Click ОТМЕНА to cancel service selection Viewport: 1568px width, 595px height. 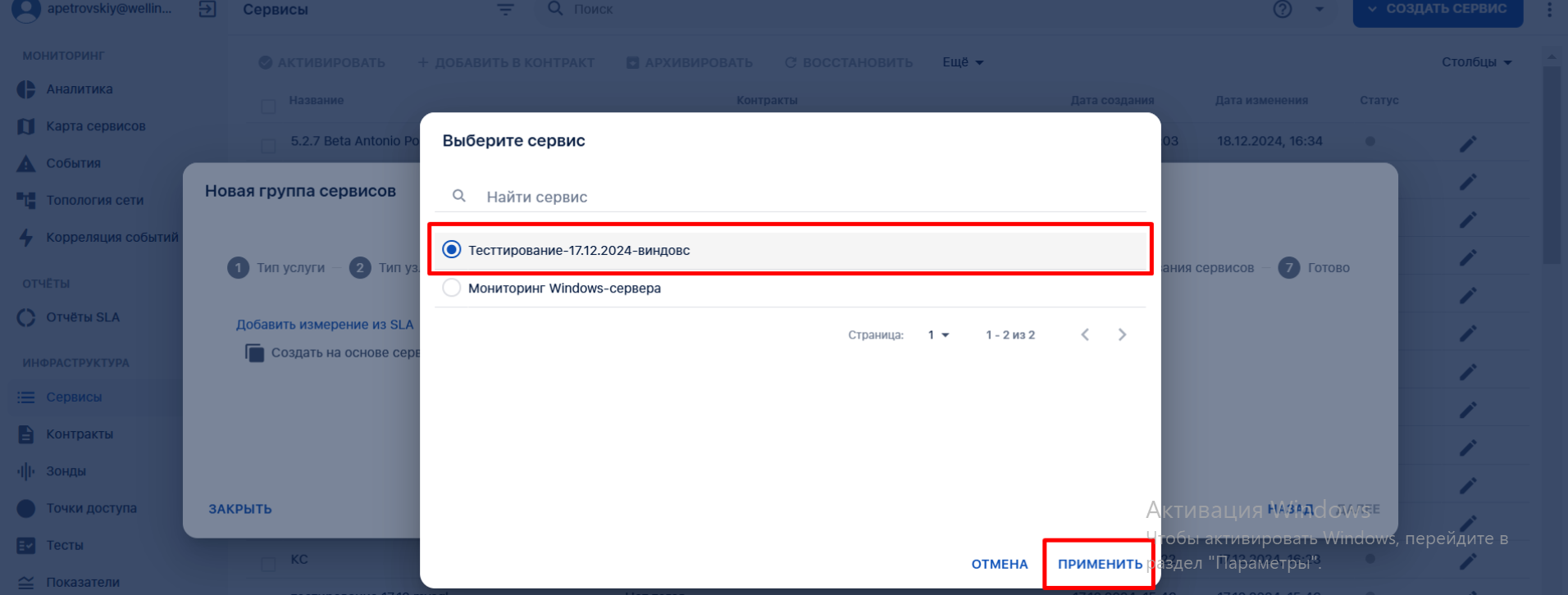click(x=1000, y=564)
